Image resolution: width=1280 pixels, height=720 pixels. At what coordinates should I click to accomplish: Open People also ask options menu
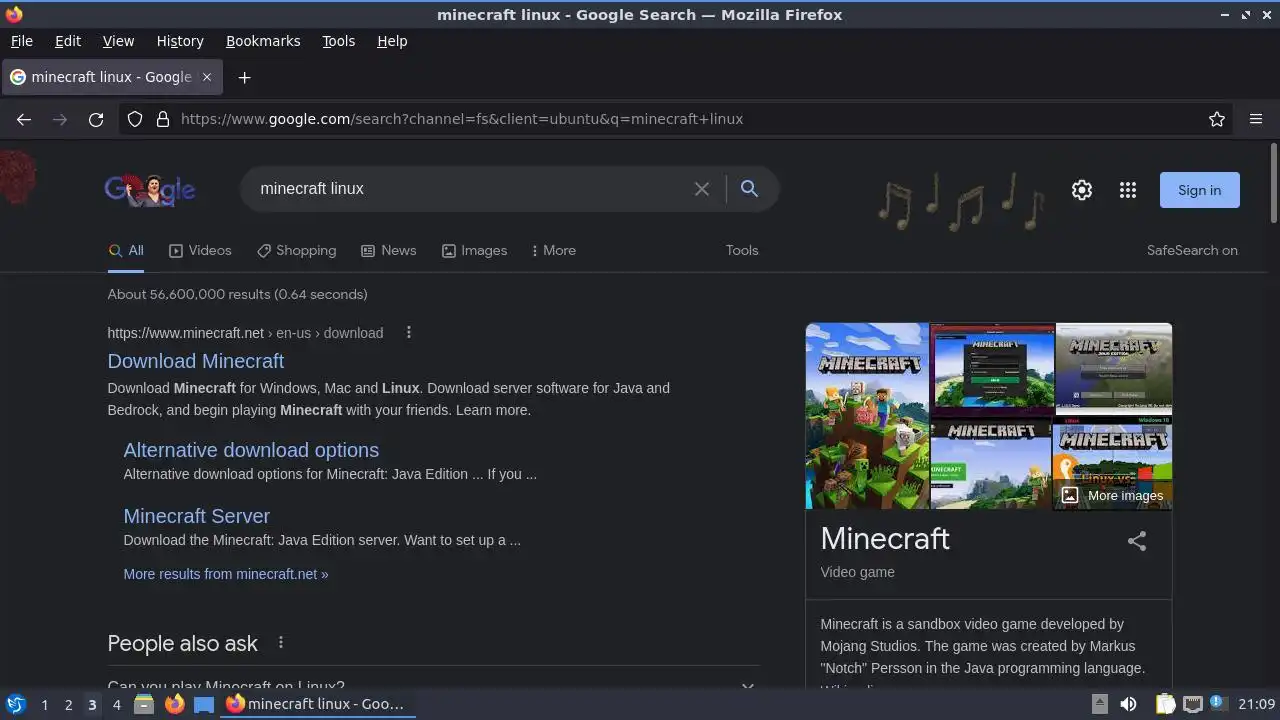281,643
